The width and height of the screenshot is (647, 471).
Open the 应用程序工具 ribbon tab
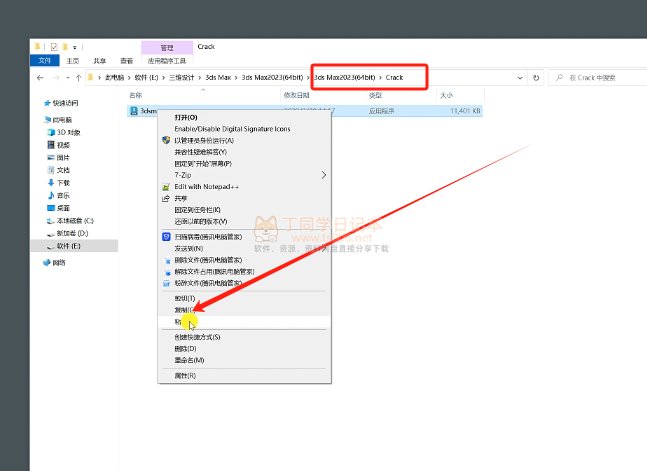[167, 61]
